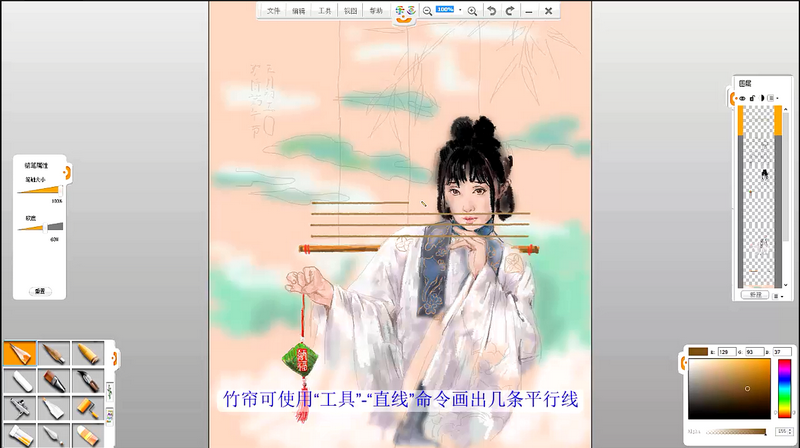This screenshot has width=800, height=448.
Task: Toggle the layer lock icon
Action: click(752, 98)
